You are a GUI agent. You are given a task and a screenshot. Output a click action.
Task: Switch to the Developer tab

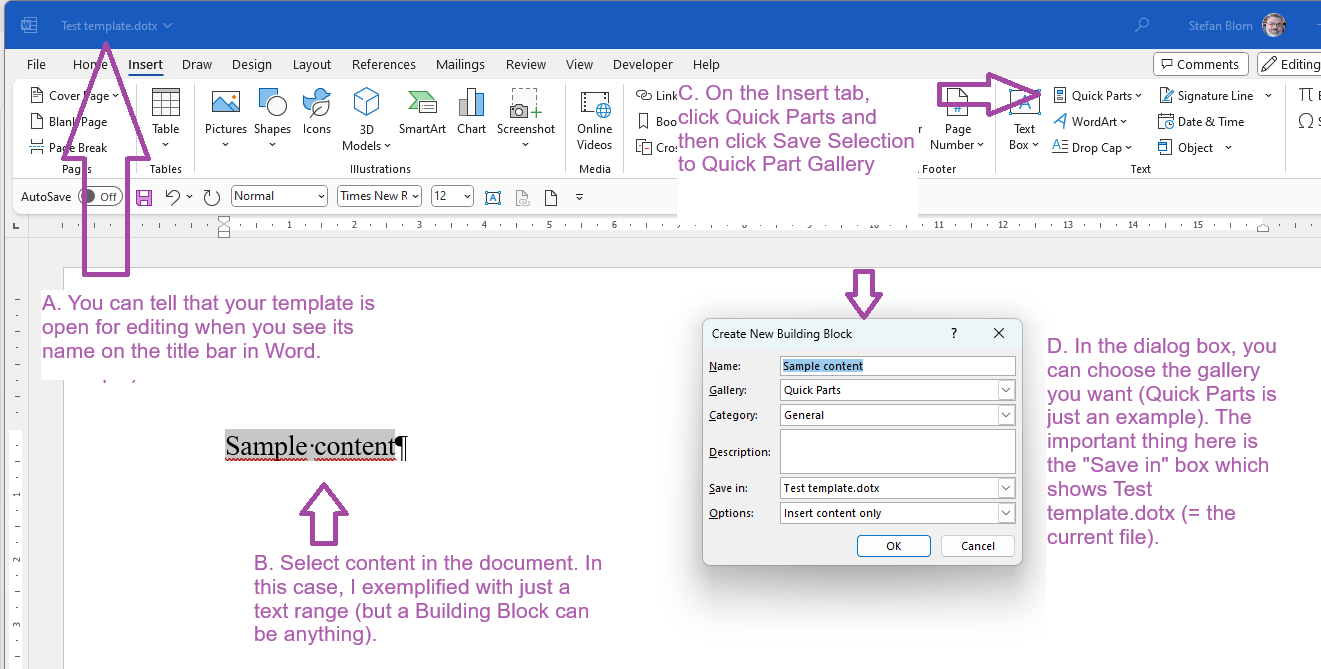click(x=643, y=64)
